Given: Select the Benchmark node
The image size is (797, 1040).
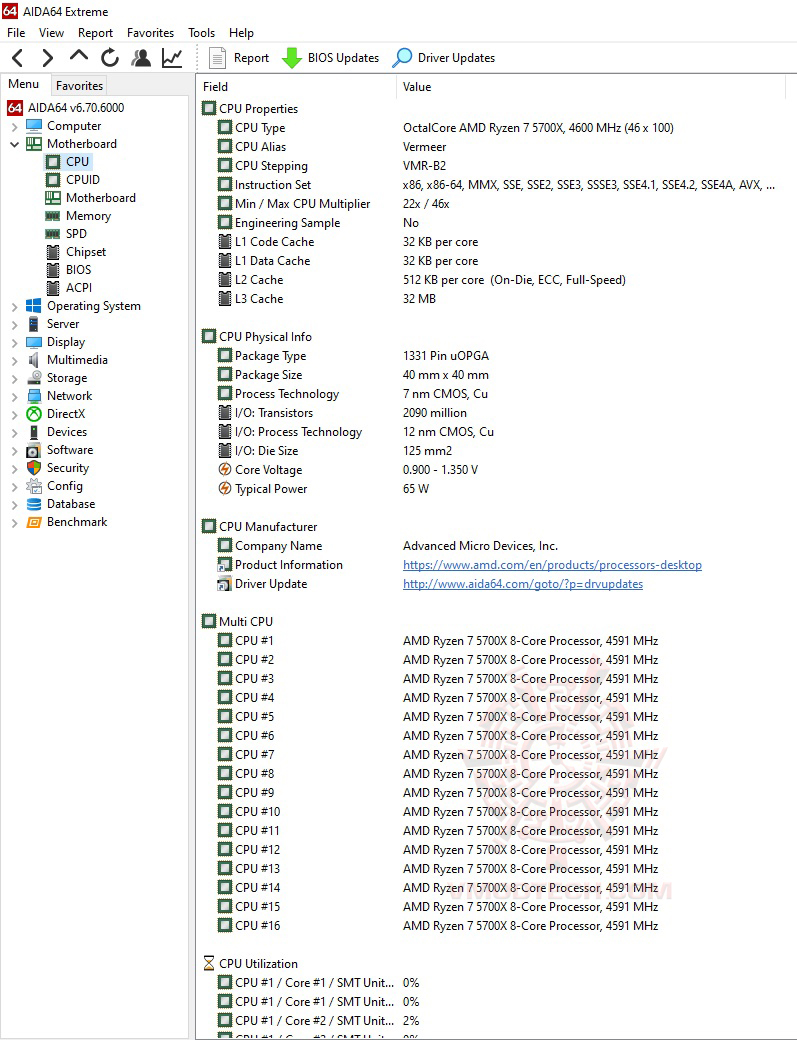Looking at the screenshot, I should pyautogui.click(x=67, y=522).
